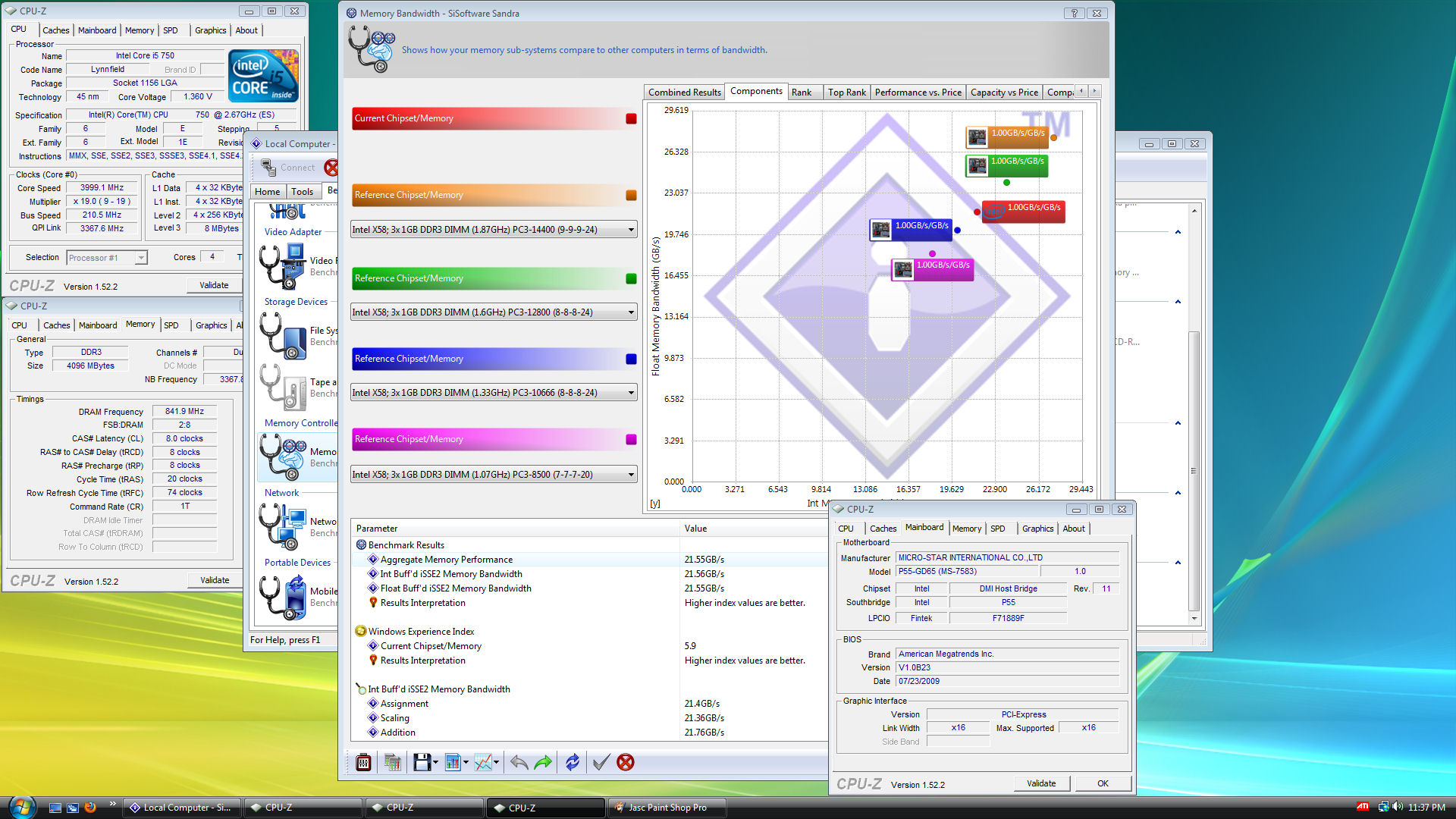
Task: Click the 21.55GB/s Aggregate Memory Performance value
Action: pyautogui.click(x=704, y=560)
